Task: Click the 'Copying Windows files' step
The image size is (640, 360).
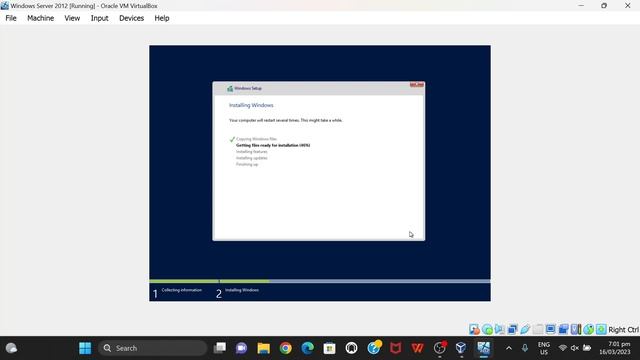Action: pyautogui.click(x=256, y=139)
